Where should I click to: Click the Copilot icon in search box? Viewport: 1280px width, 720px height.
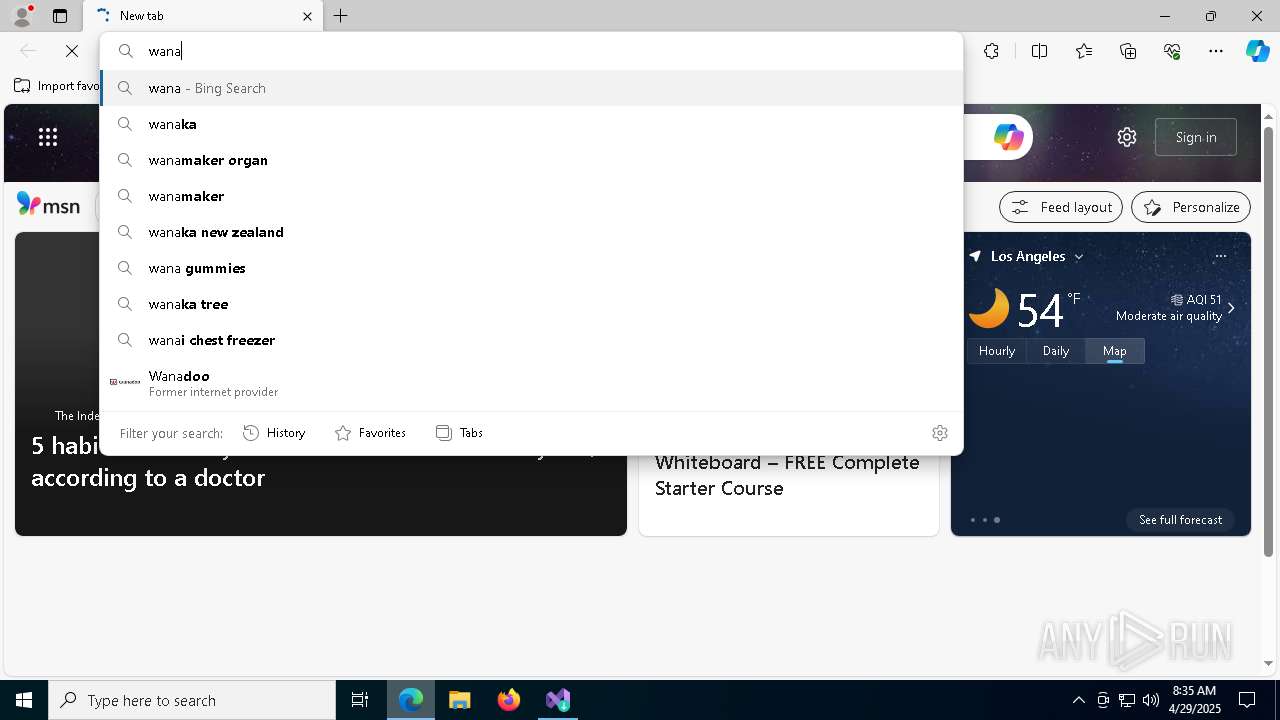[1008, 137]
